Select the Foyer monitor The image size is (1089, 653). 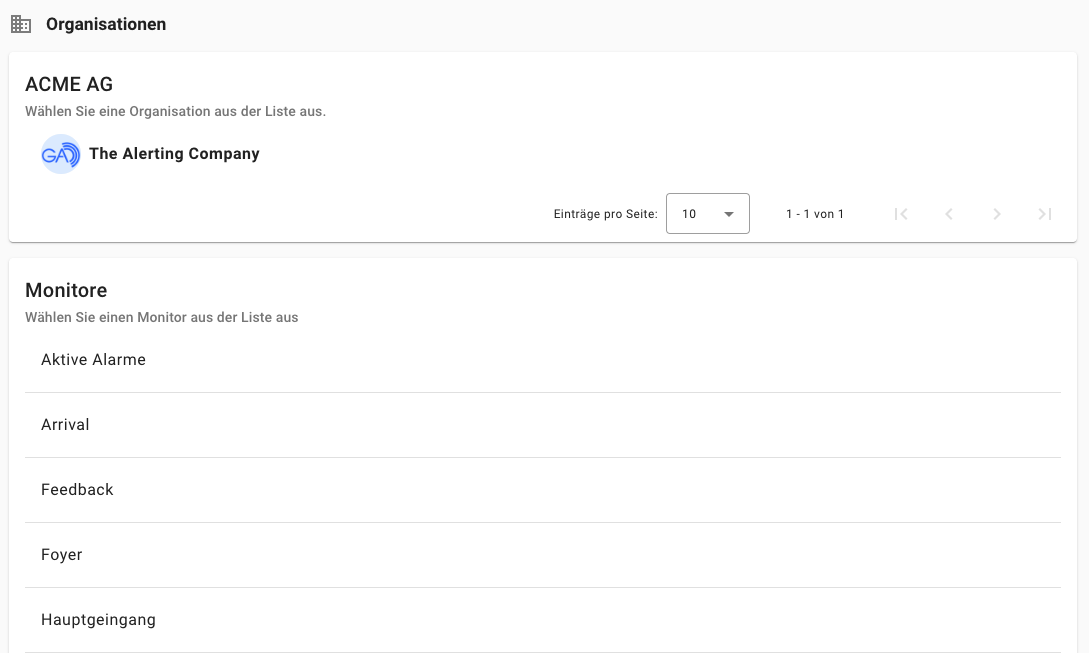(x=61, y=554)
